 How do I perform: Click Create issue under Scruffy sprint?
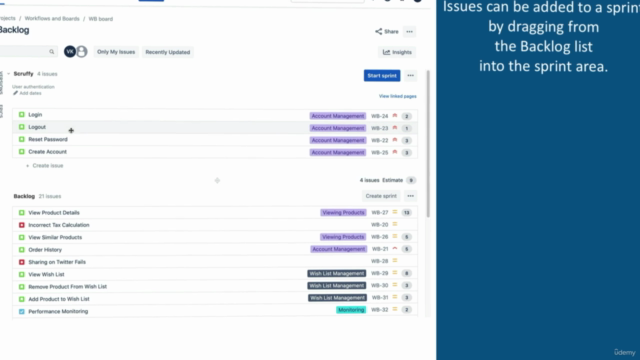coord(45,166)
